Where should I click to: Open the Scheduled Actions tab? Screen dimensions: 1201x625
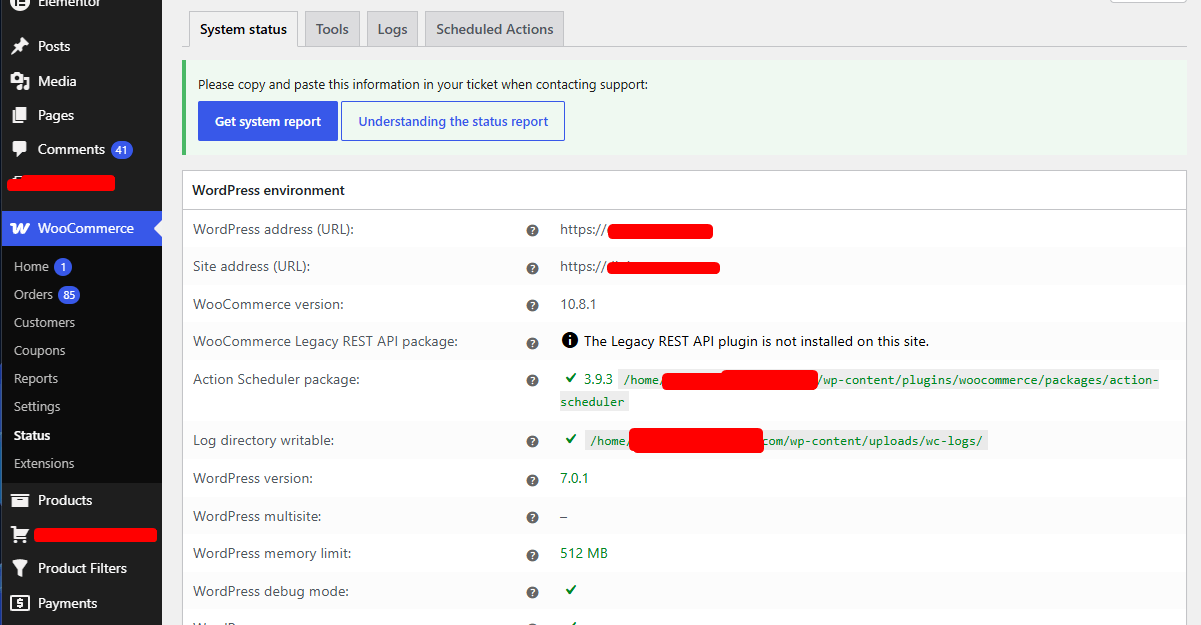click(x=495, y=29)
